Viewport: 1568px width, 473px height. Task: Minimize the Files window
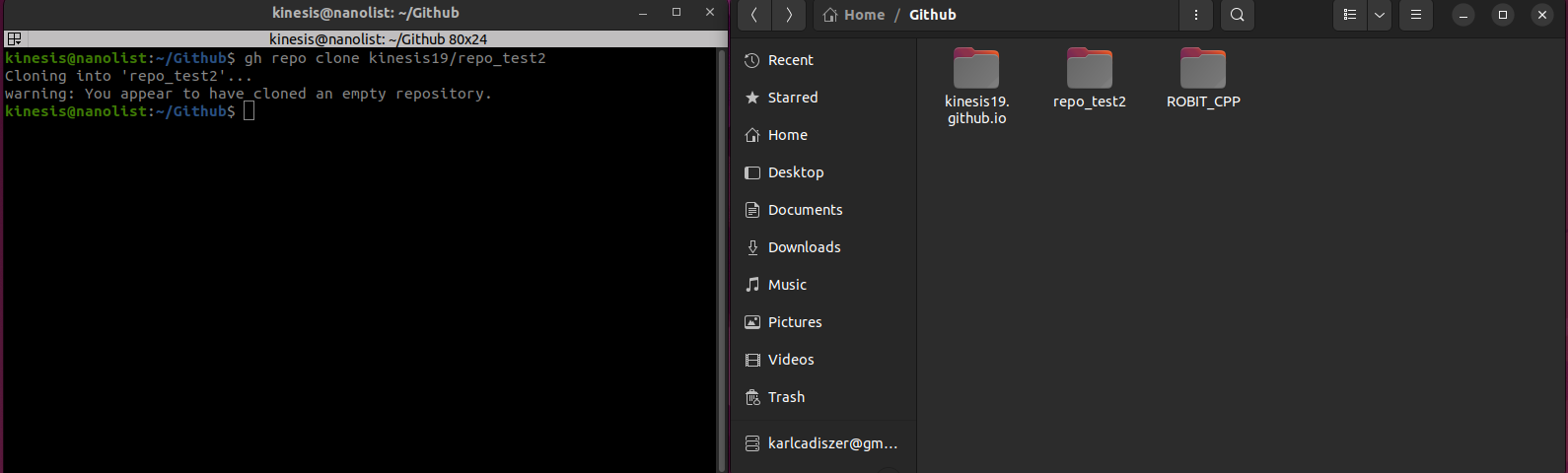(x=1463, y=15)
